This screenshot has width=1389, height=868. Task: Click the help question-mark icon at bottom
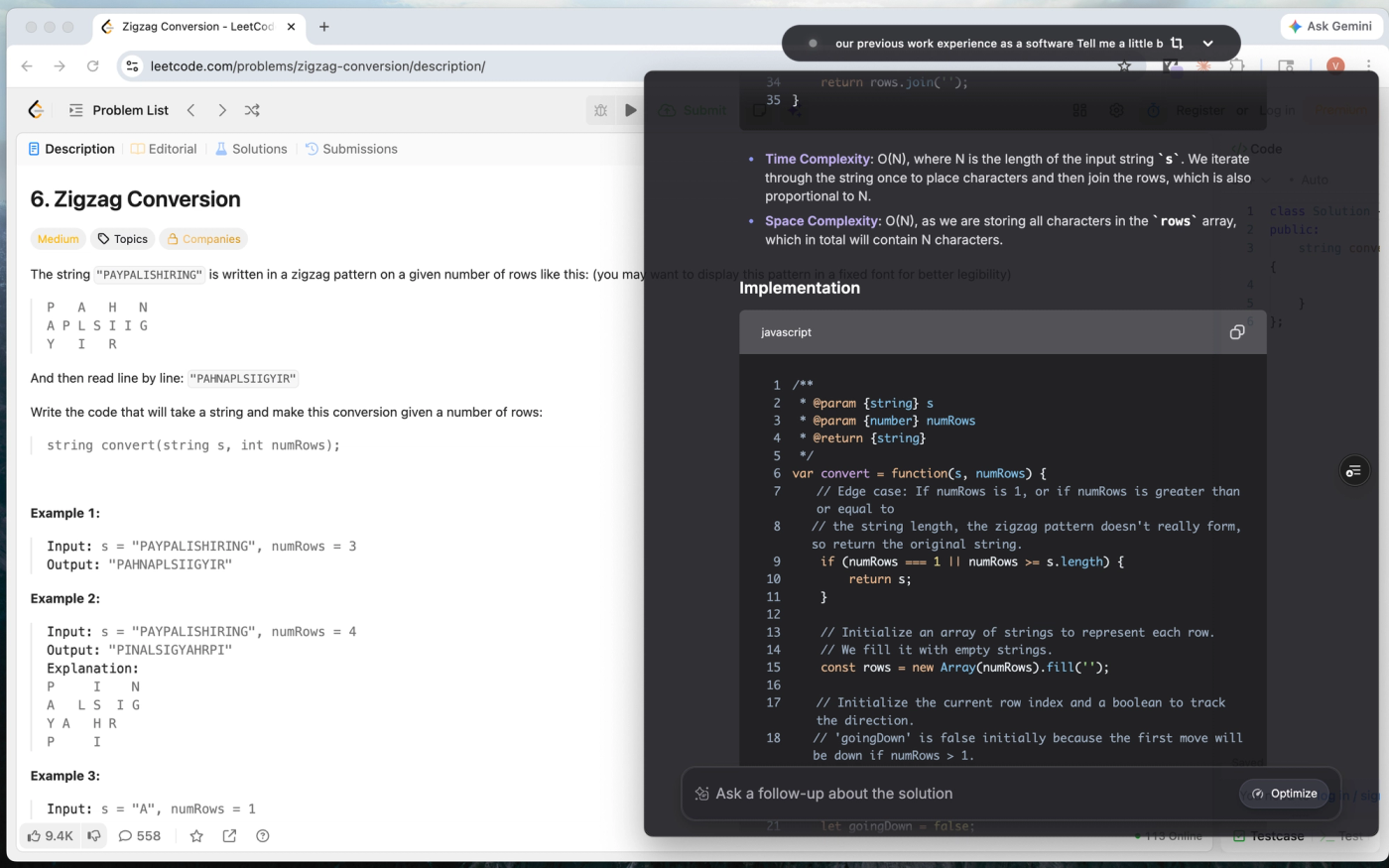(x=263, y=836)
